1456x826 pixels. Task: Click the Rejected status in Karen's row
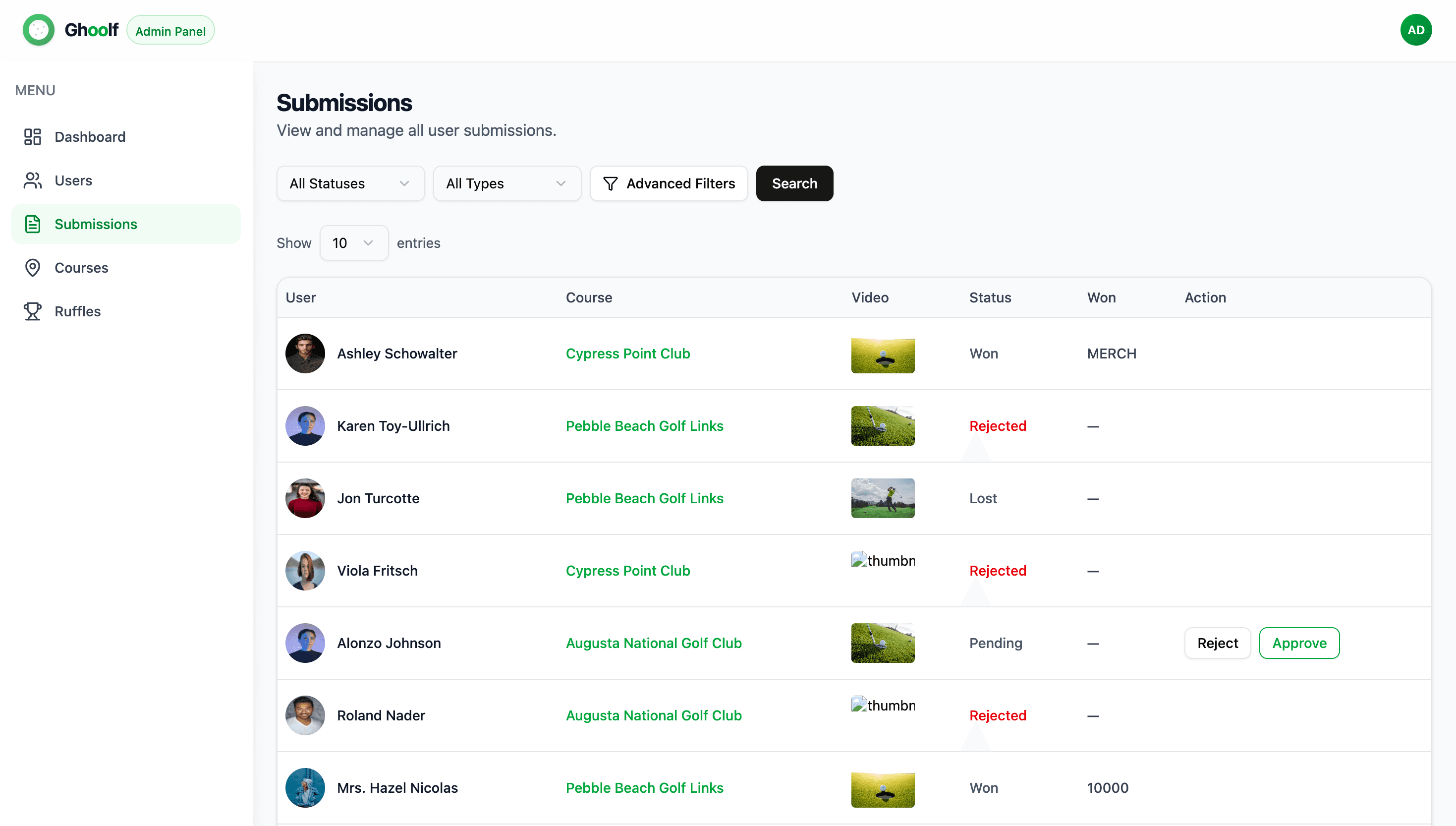coord(997,426)
